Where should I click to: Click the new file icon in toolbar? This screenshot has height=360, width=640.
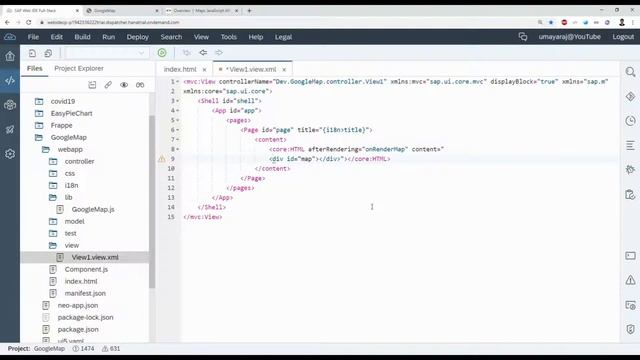click(x=32, y=53)
